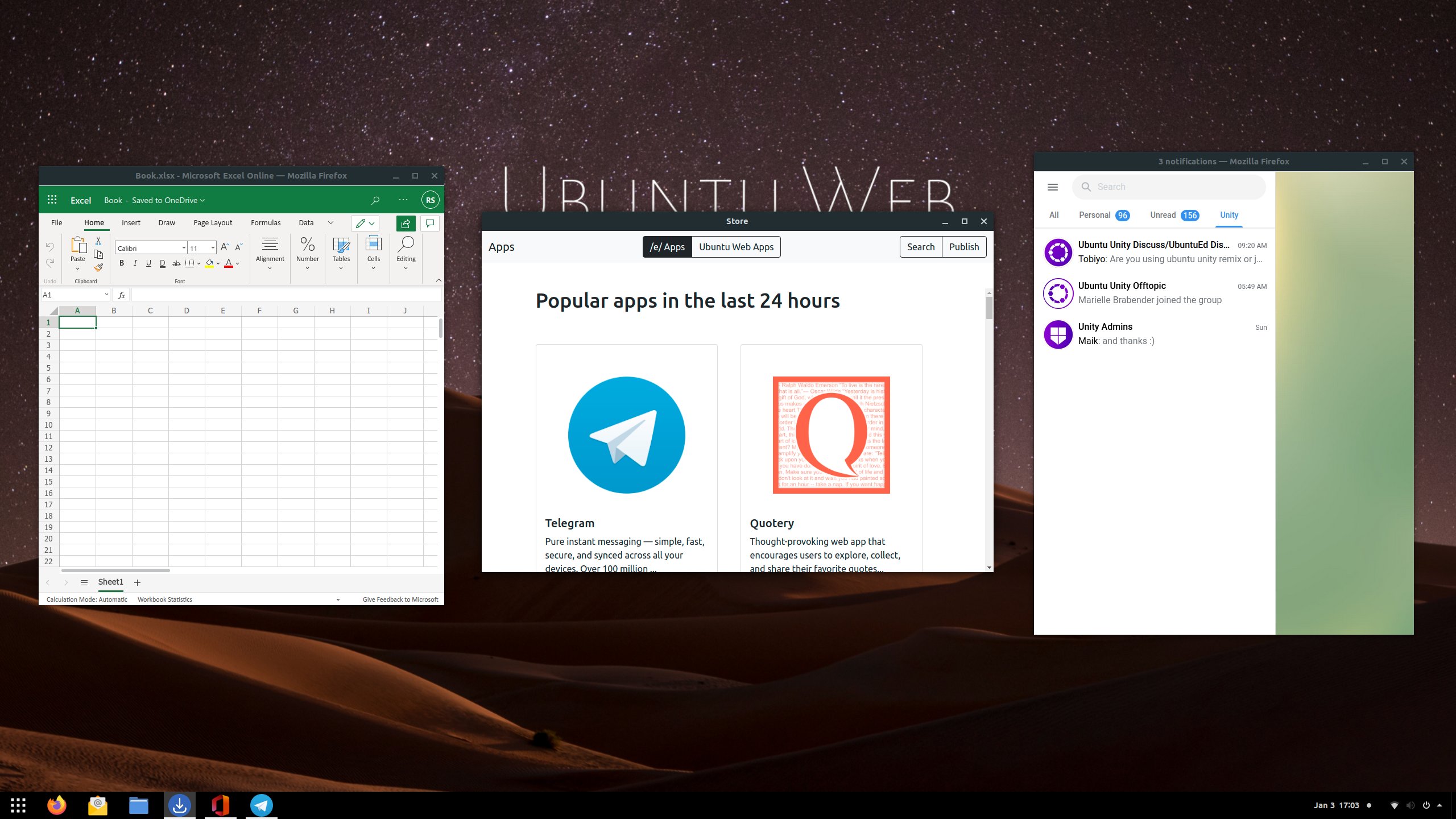Click the red Font Color swatch

tap(229, 264)
